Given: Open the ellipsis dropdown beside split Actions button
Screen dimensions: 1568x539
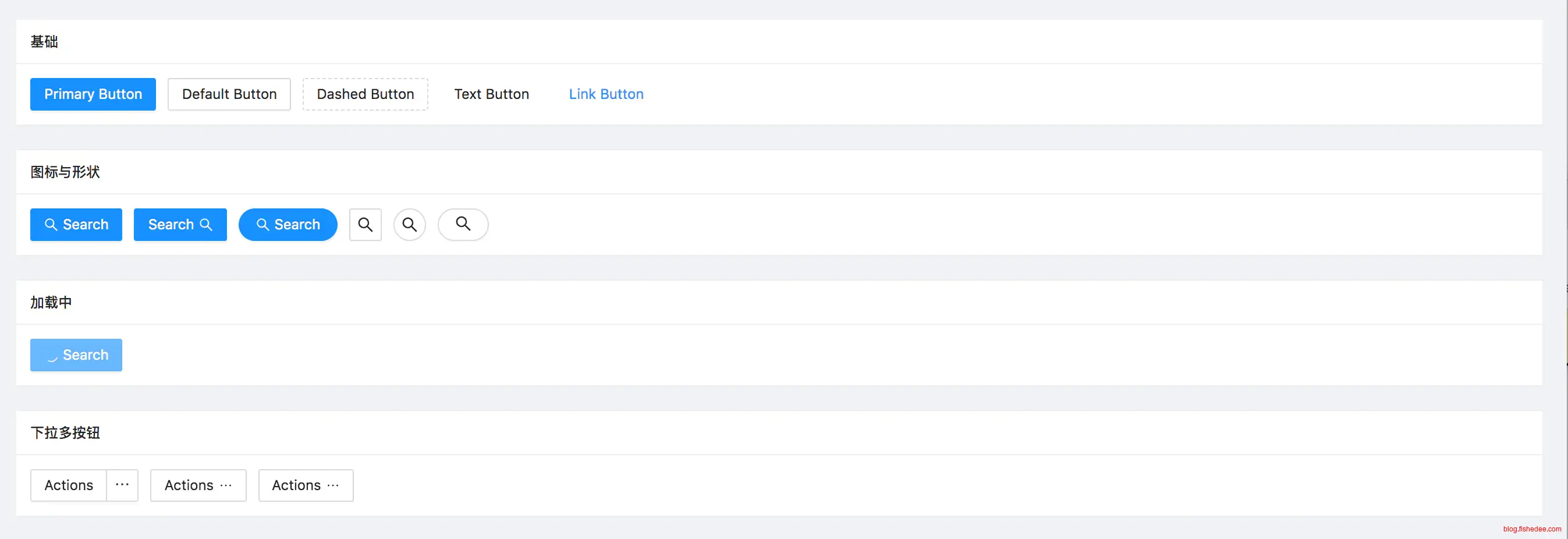Looking at the screenshot, I should tap(122, 485).
